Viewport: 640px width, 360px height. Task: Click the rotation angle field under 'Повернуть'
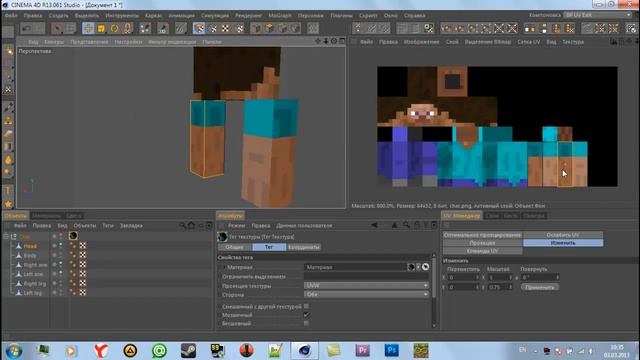tap(540, 277)
